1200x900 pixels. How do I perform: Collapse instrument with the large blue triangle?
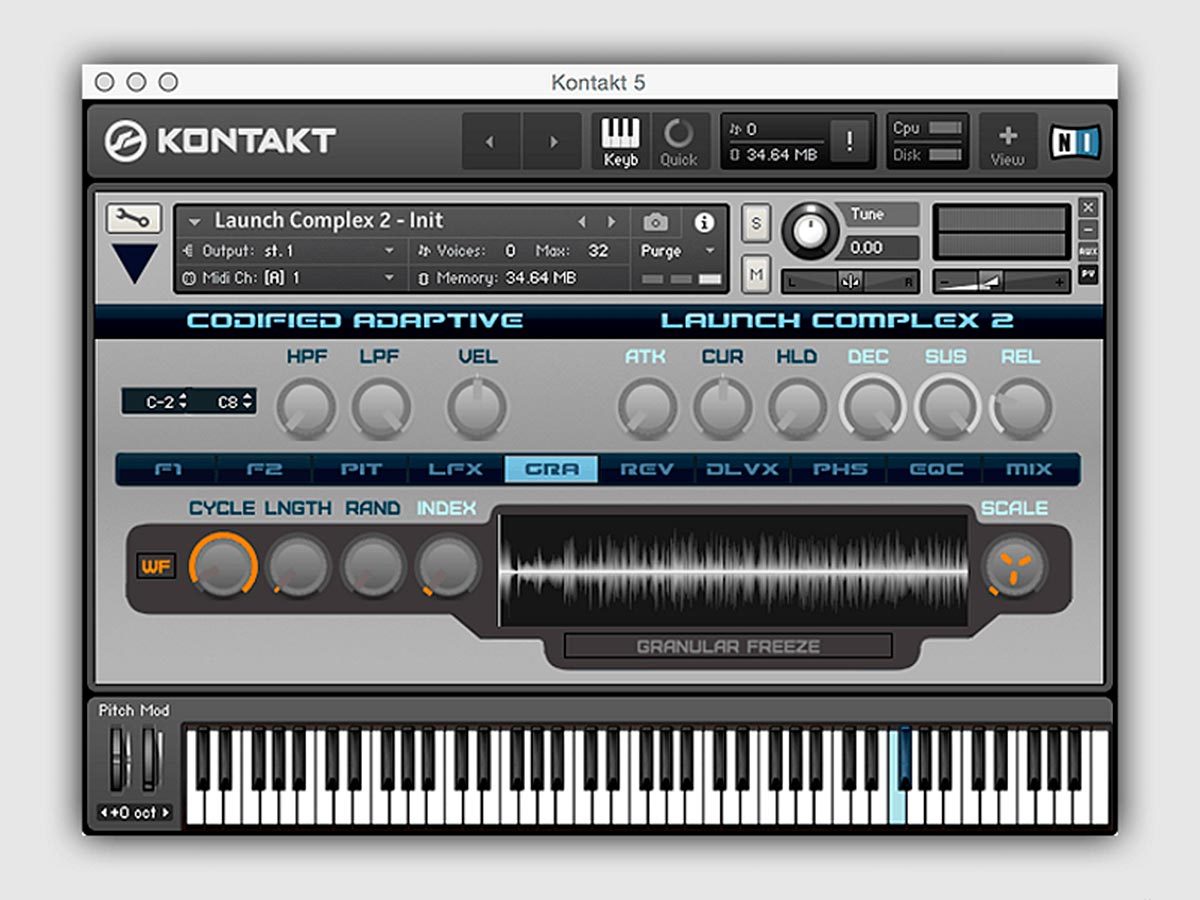click(134, 264)
